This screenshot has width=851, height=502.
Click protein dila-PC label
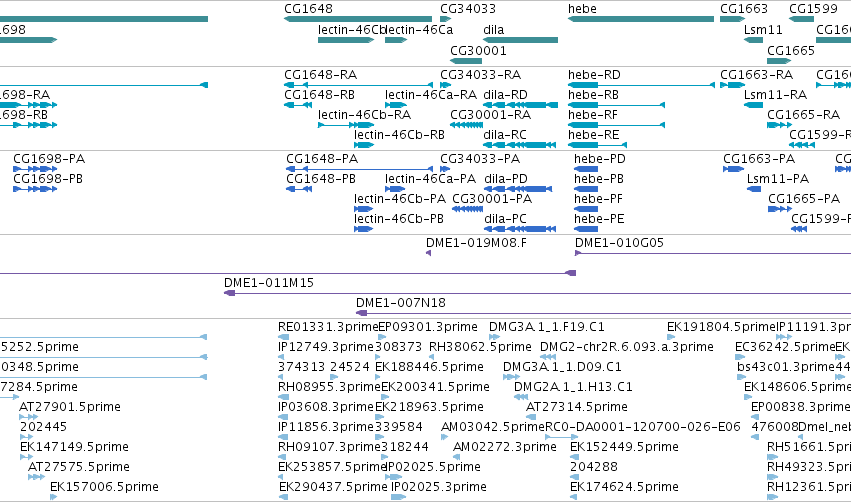tap(505, 219)
